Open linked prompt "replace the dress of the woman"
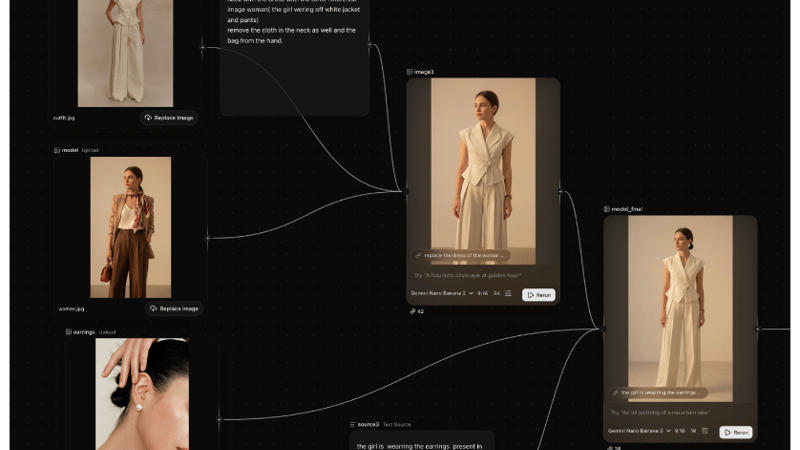 pos(460,256)
